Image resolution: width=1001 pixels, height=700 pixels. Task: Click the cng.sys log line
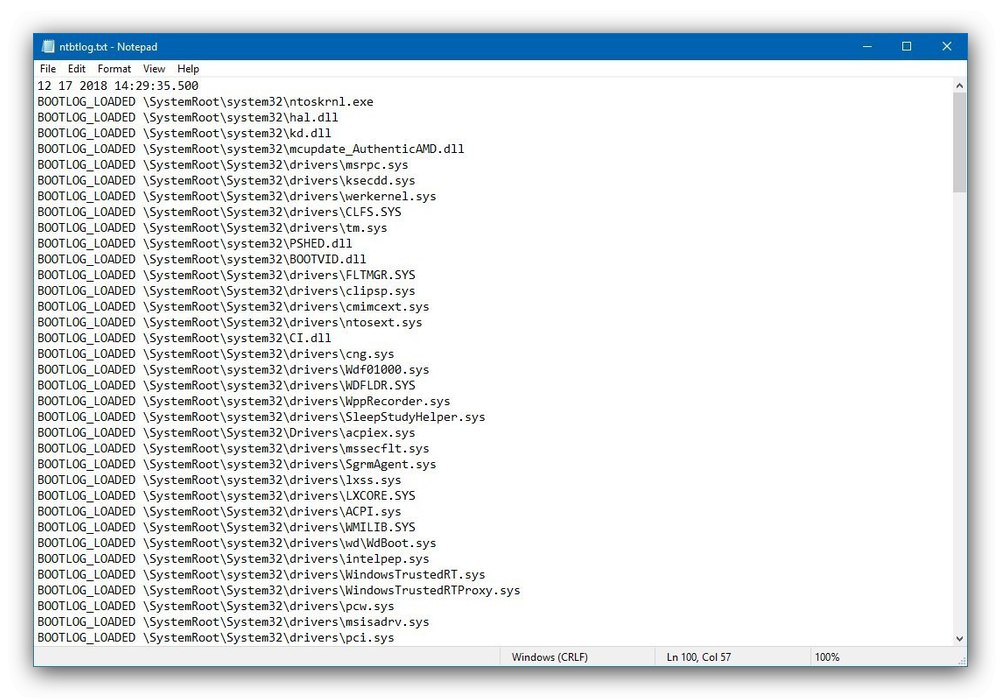216,354
